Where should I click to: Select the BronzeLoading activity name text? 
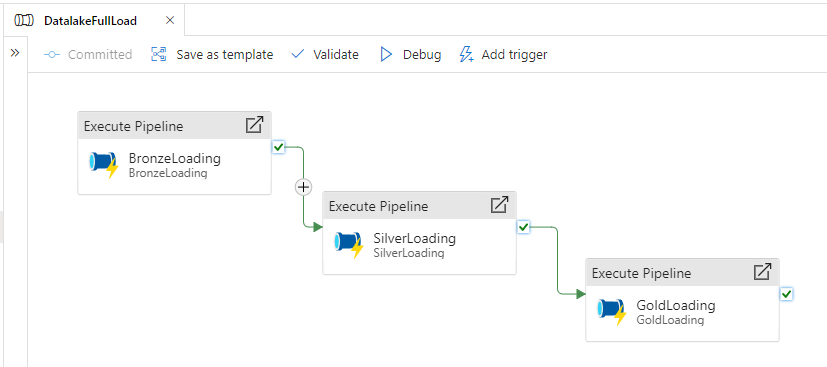point(175,158)
